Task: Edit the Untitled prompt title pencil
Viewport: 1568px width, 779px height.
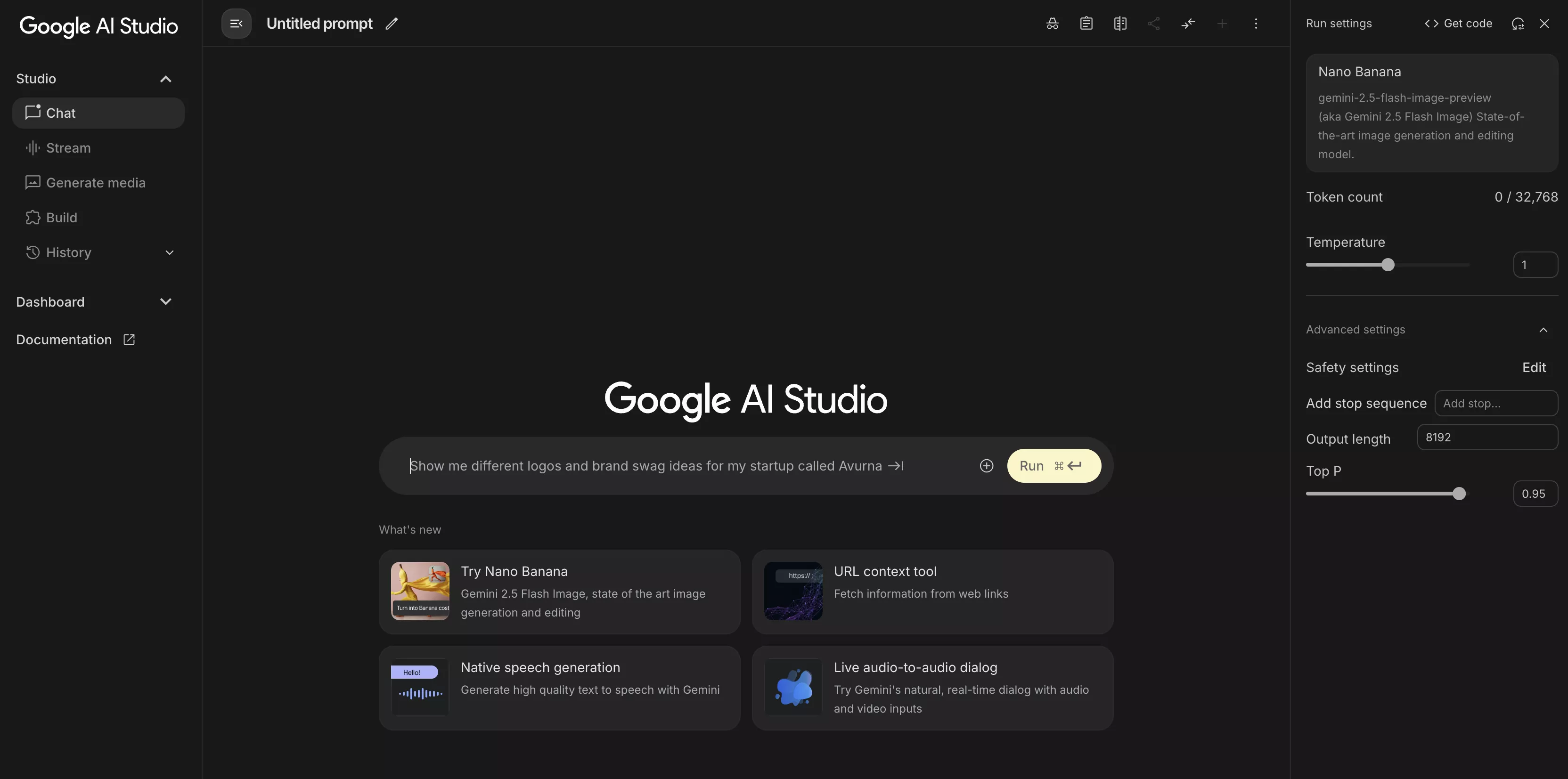Action: 392,24
